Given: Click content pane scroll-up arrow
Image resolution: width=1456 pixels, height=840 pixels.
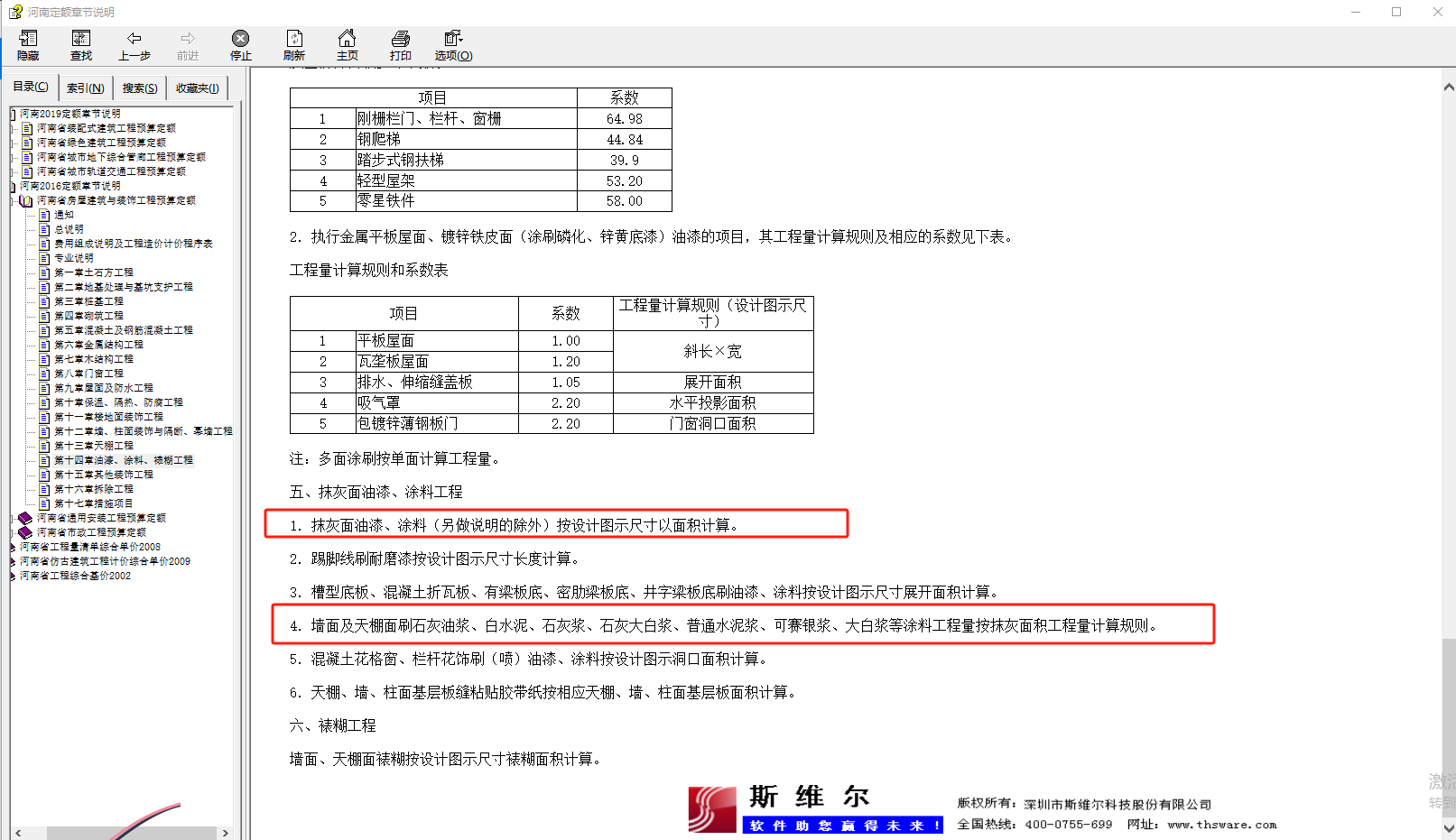Looking at the screenshot, I should tap(1448, 88).
